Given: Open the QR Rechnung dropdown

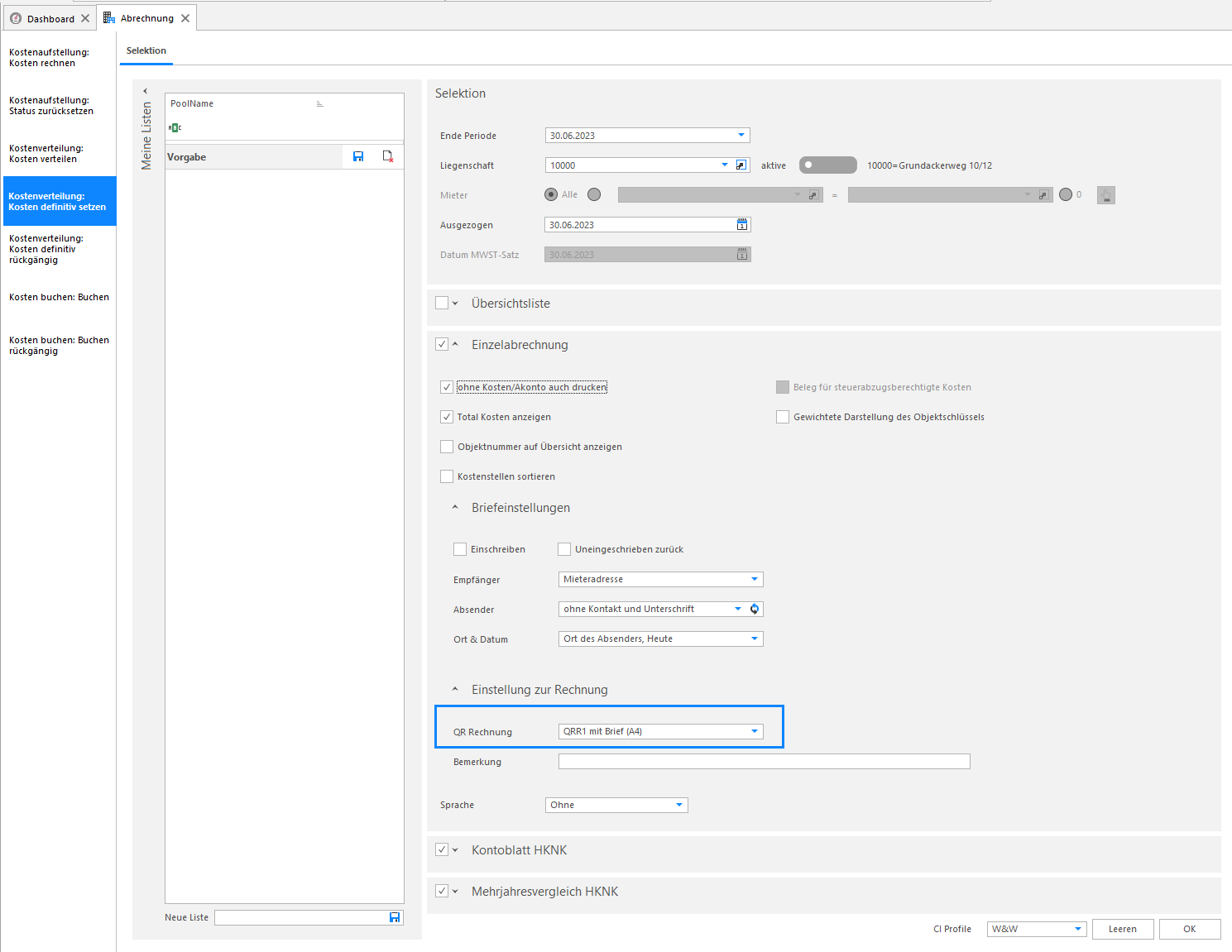Looking at the screenshot, I should [755, 731].
